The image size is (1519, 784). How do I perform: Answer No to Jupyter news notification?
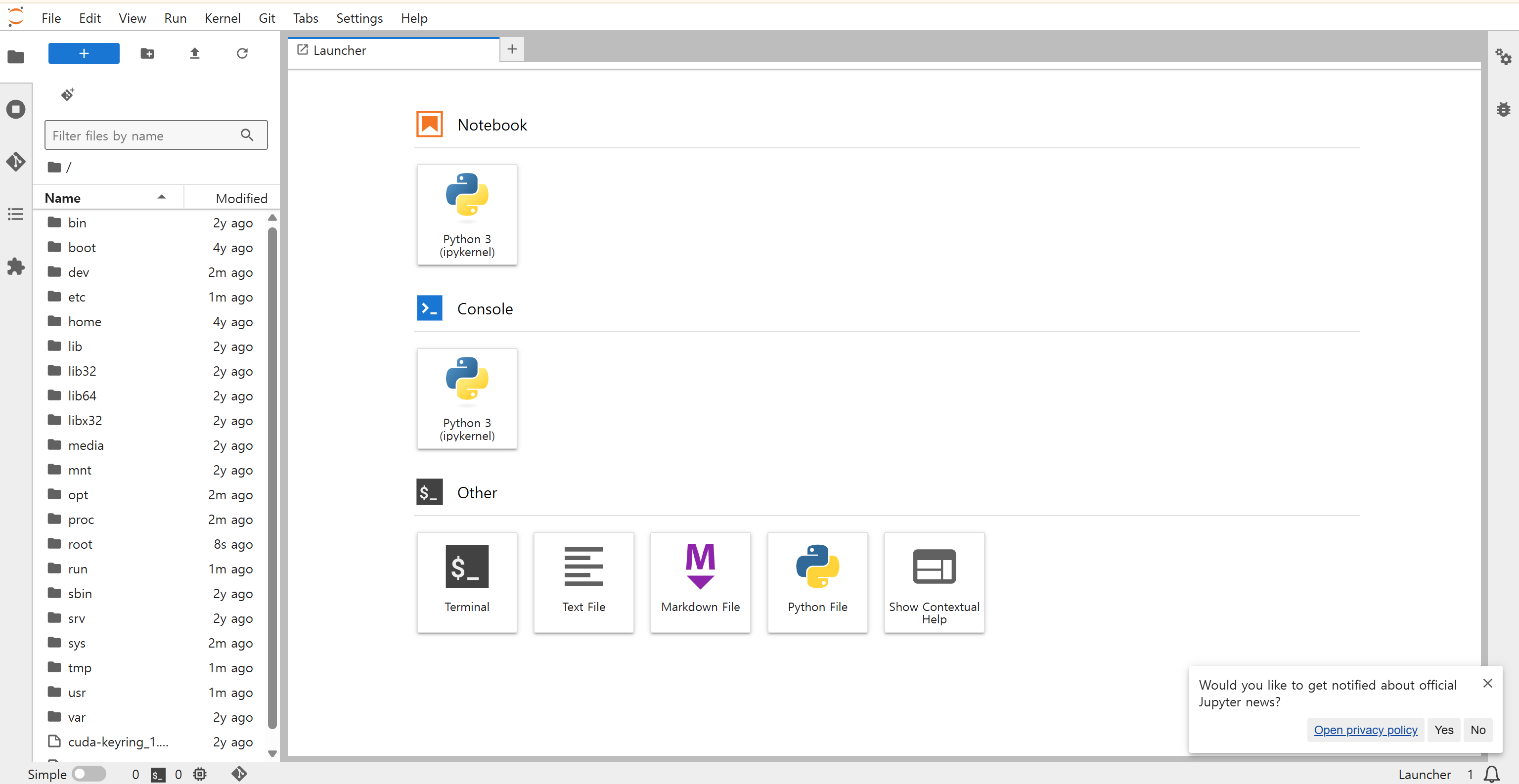tap(1478, 730)
